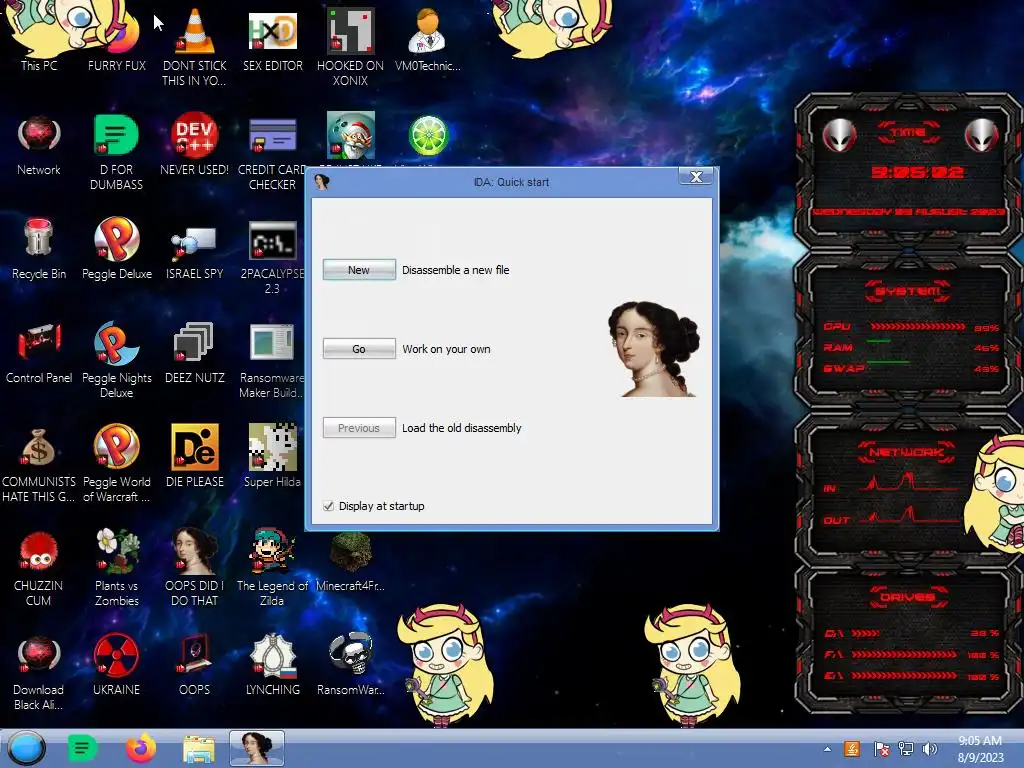Close the IDA Quick start dialog
Screen dimensions: 1024x768
[696, 176]
